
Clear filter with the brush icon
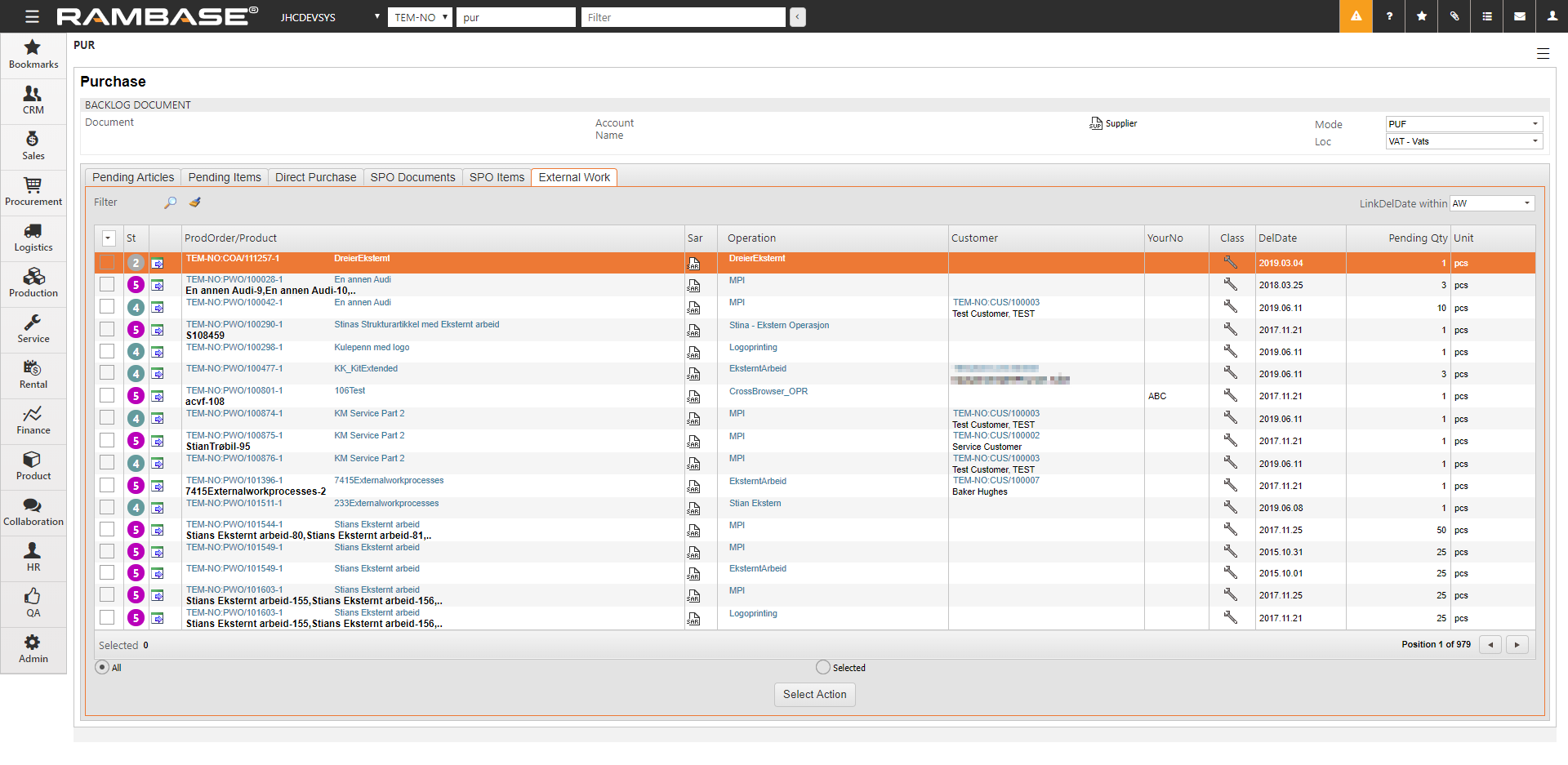[x=194, y=202]
